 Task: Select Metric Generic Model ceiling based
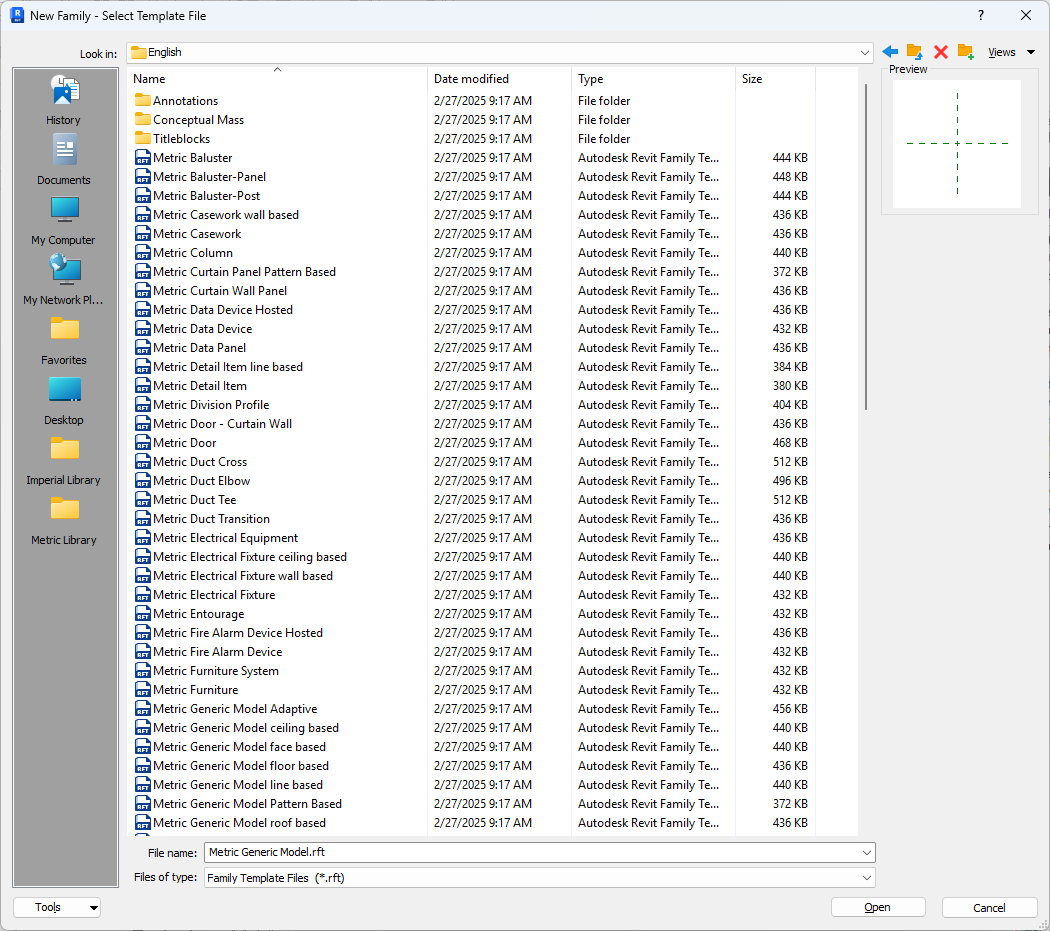[x=246, y=728]
